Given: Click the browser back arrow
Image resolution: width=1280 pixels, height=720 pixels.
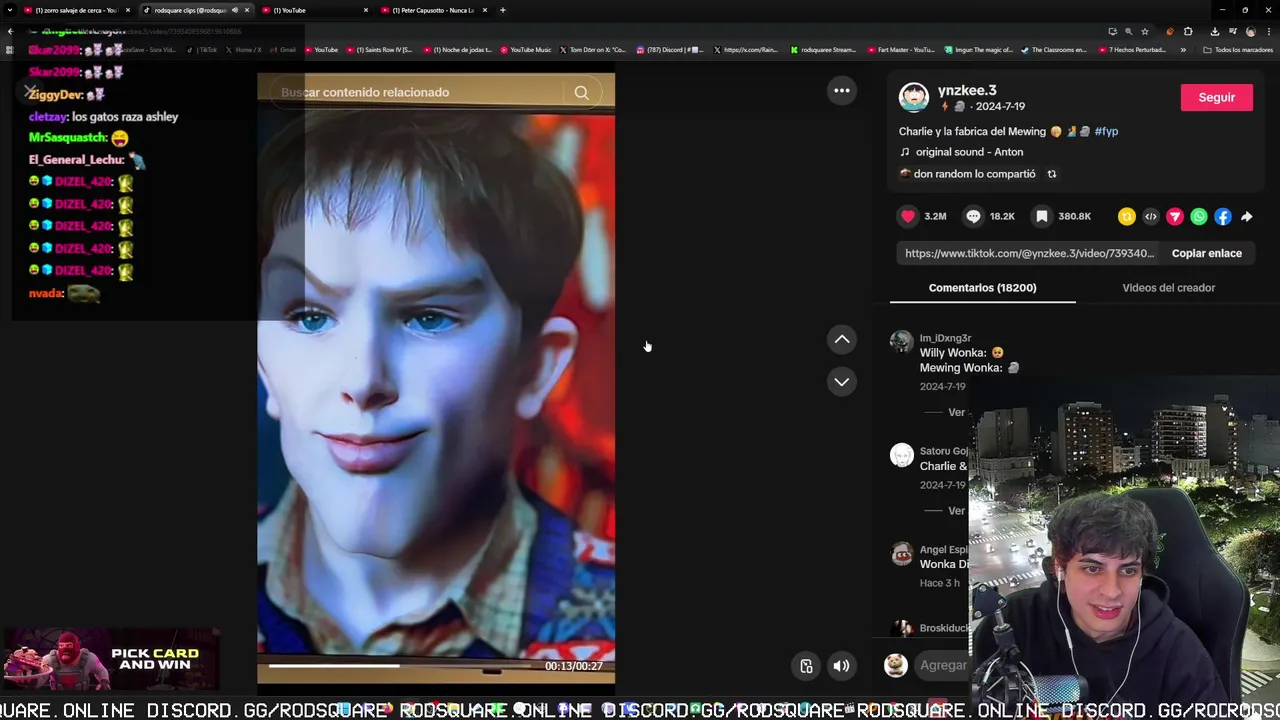Looking at the screenshot, I should [x=10, y=31].
